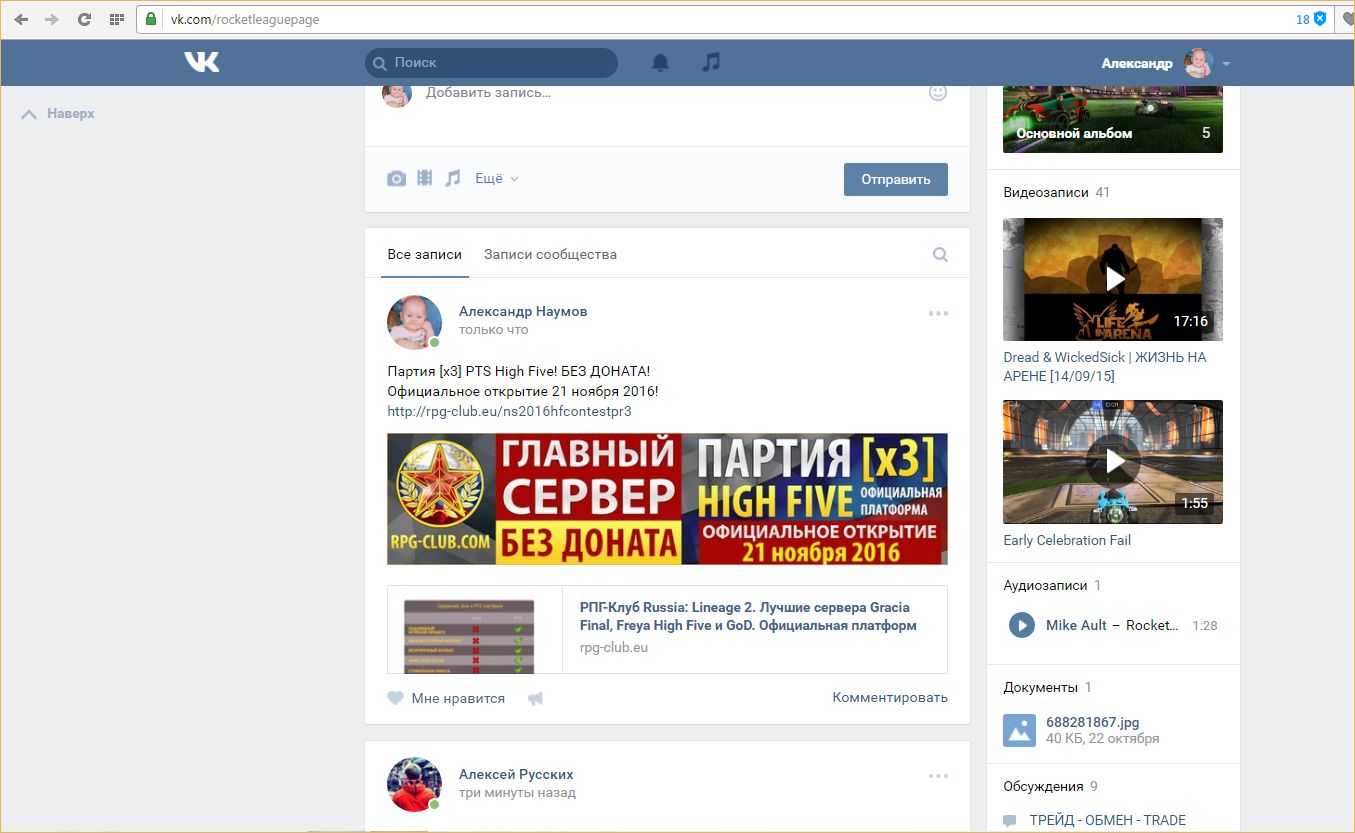Click the три минуты назад timestamp
The image size is (1355, 833).
(517, 793)
